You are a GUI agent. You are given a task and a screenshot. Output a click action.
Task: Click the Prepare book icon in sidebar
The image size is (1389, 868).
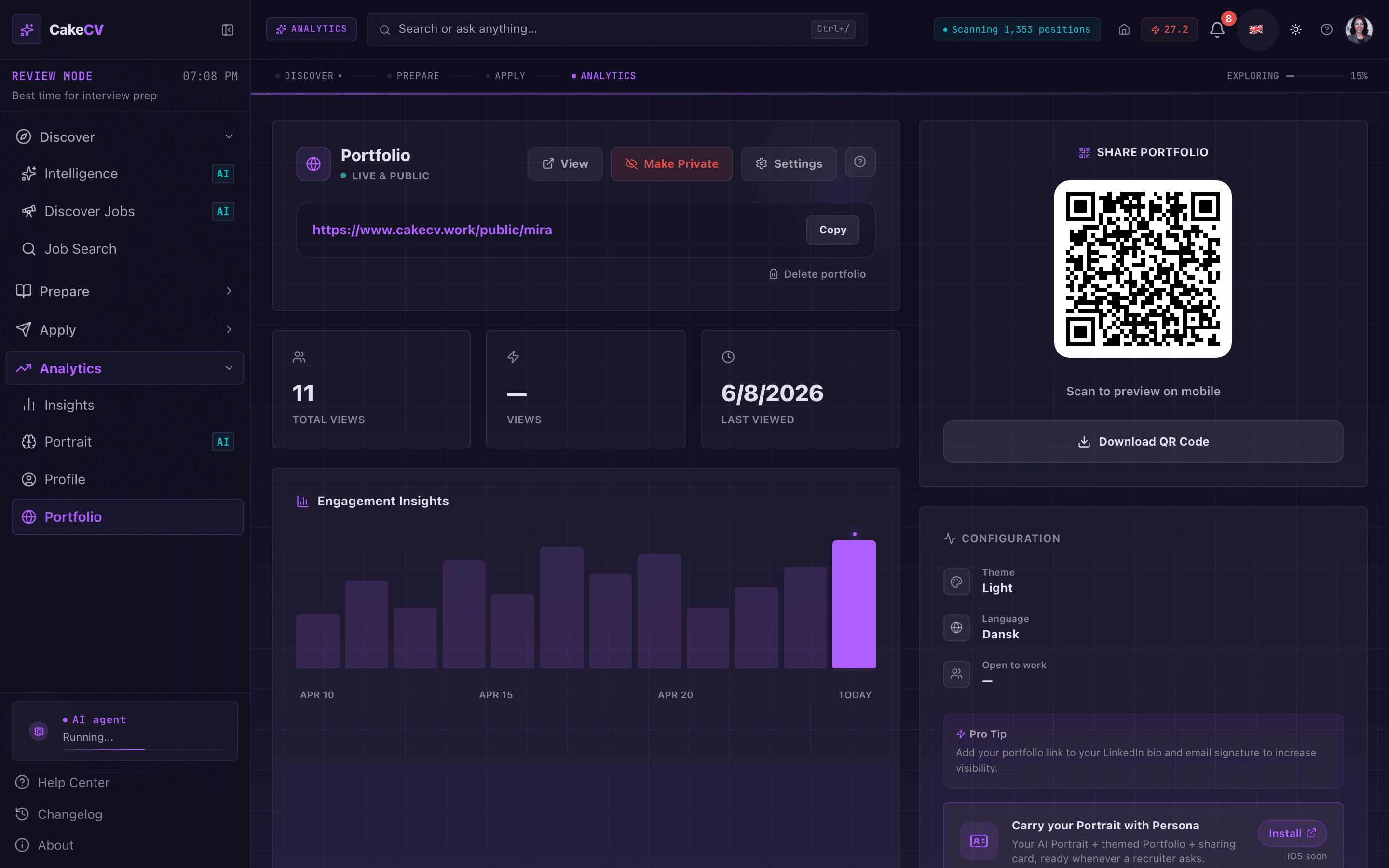click(24, 291)
